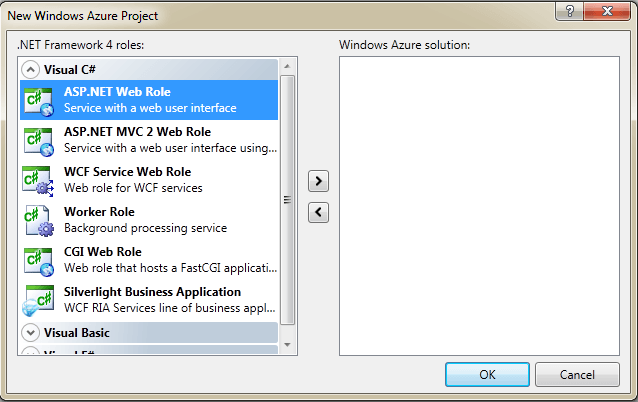Viewport: 638px width, 402px height.
Task: Click 'Service with a web user interface' description
Action: tap(150, 108)
